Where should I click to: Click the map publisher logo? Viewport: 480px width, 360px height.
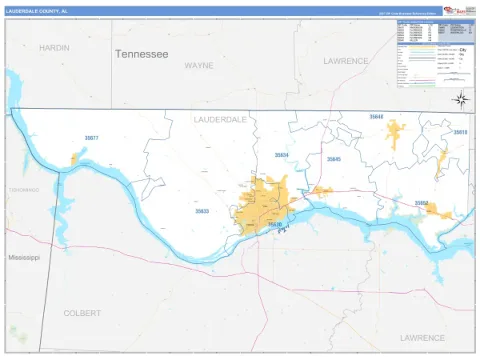pos(459,11)
